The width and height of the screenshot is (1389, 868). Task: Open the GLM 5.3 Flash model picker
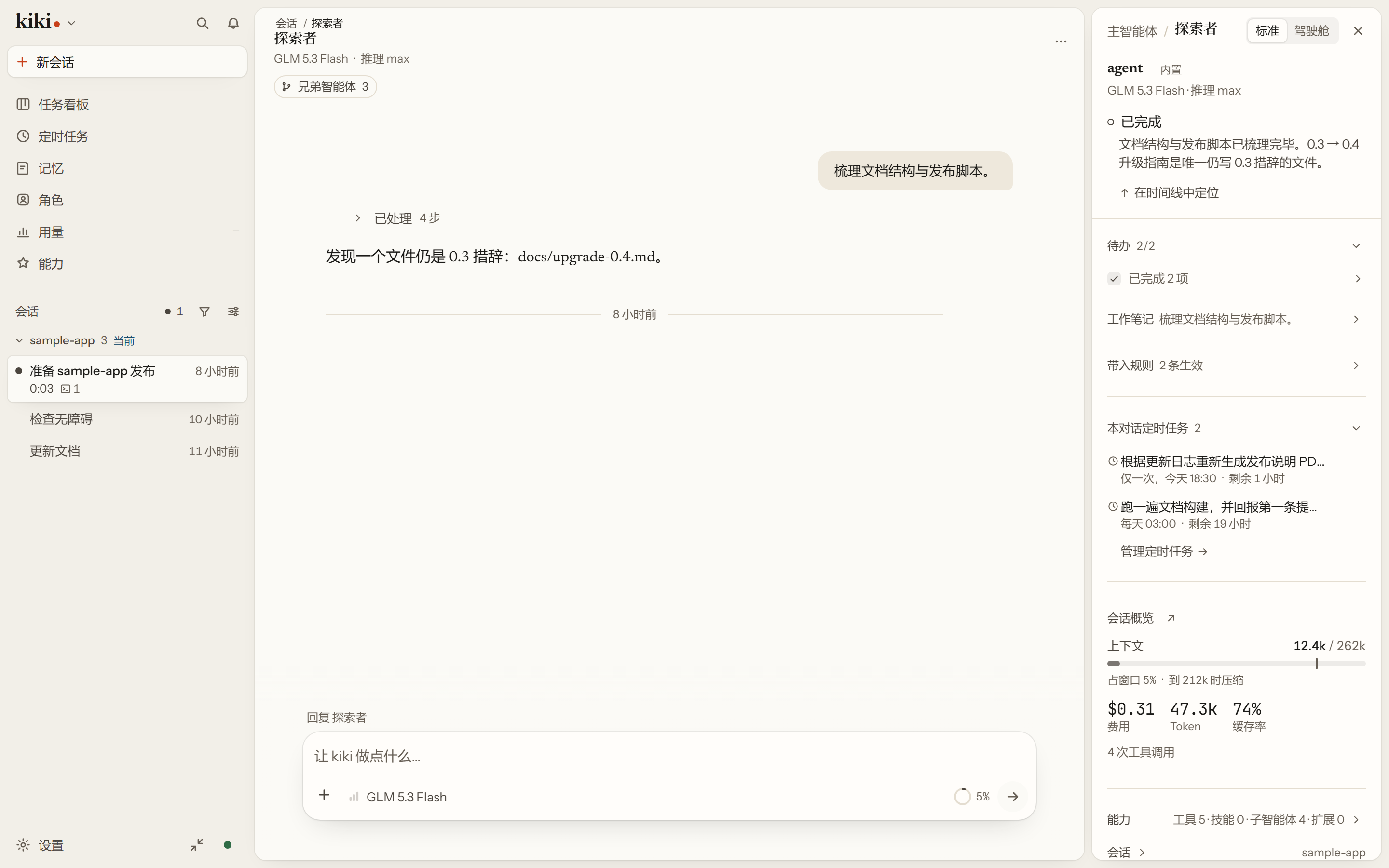(x=398, y=797)
